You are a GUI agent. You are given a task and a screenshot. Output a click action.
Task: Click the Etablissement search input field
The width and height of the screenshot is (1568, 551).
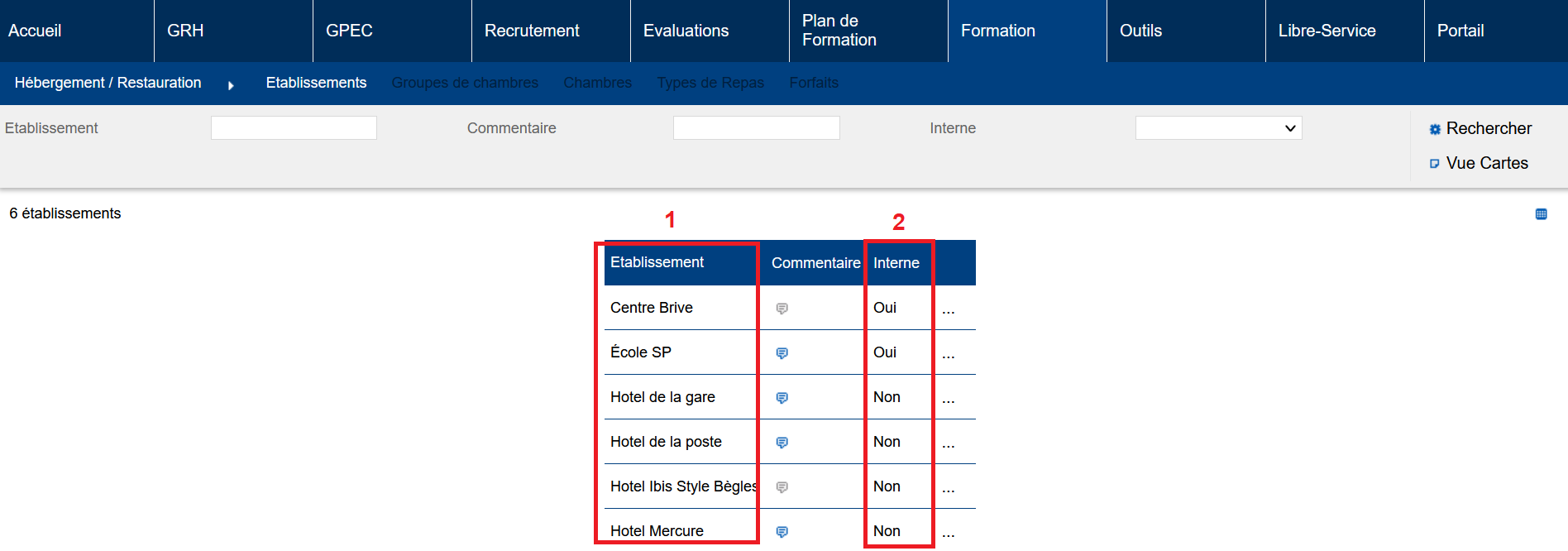click(294, 128)
